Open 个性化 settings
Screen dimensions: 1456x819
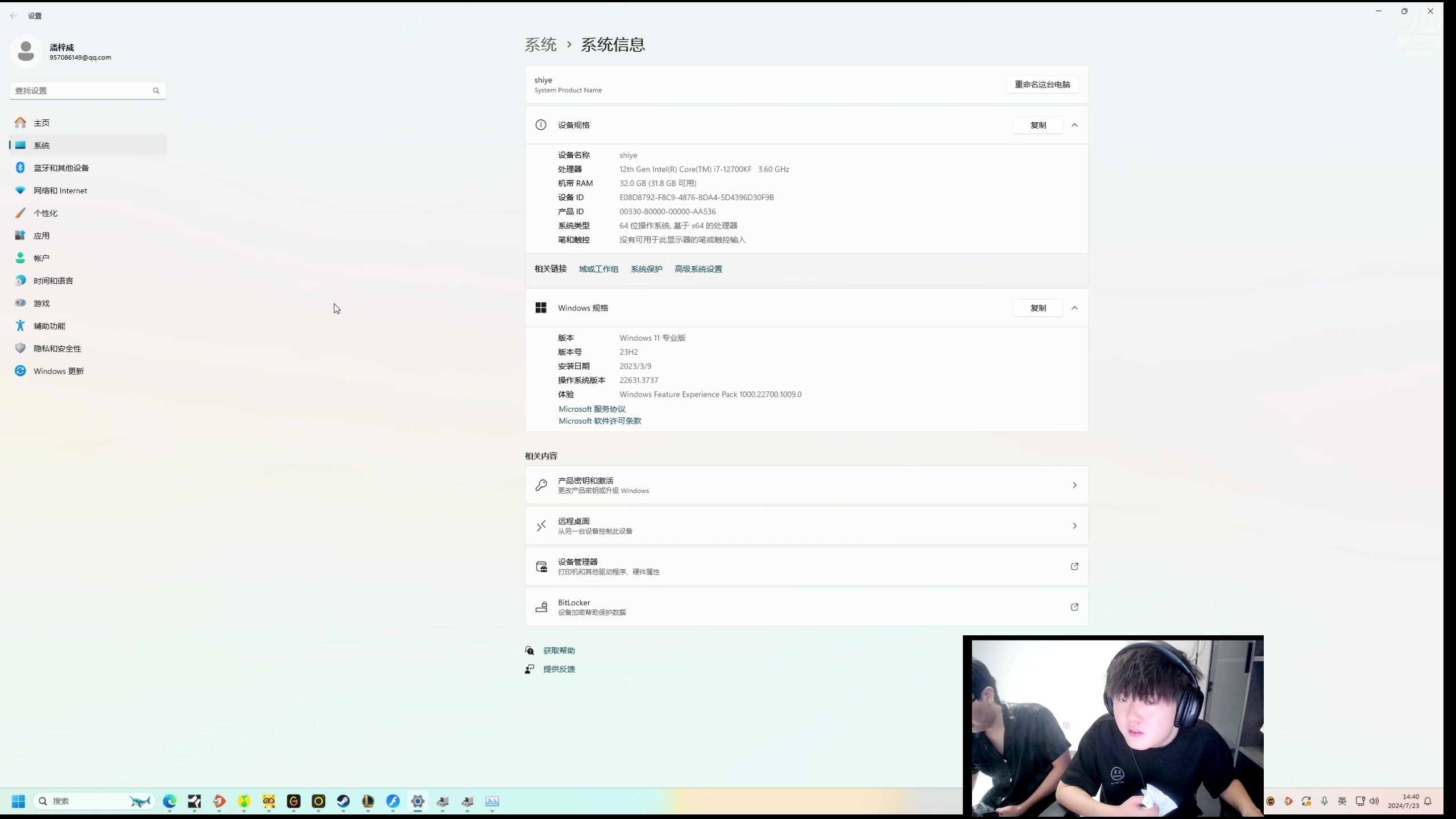pyautogui.click(x=88, y=213)
